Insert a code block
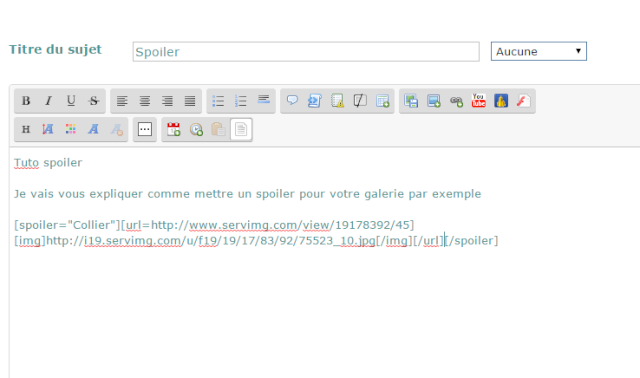The height and width of the screenshot is (378, 640). pos(315,101)
